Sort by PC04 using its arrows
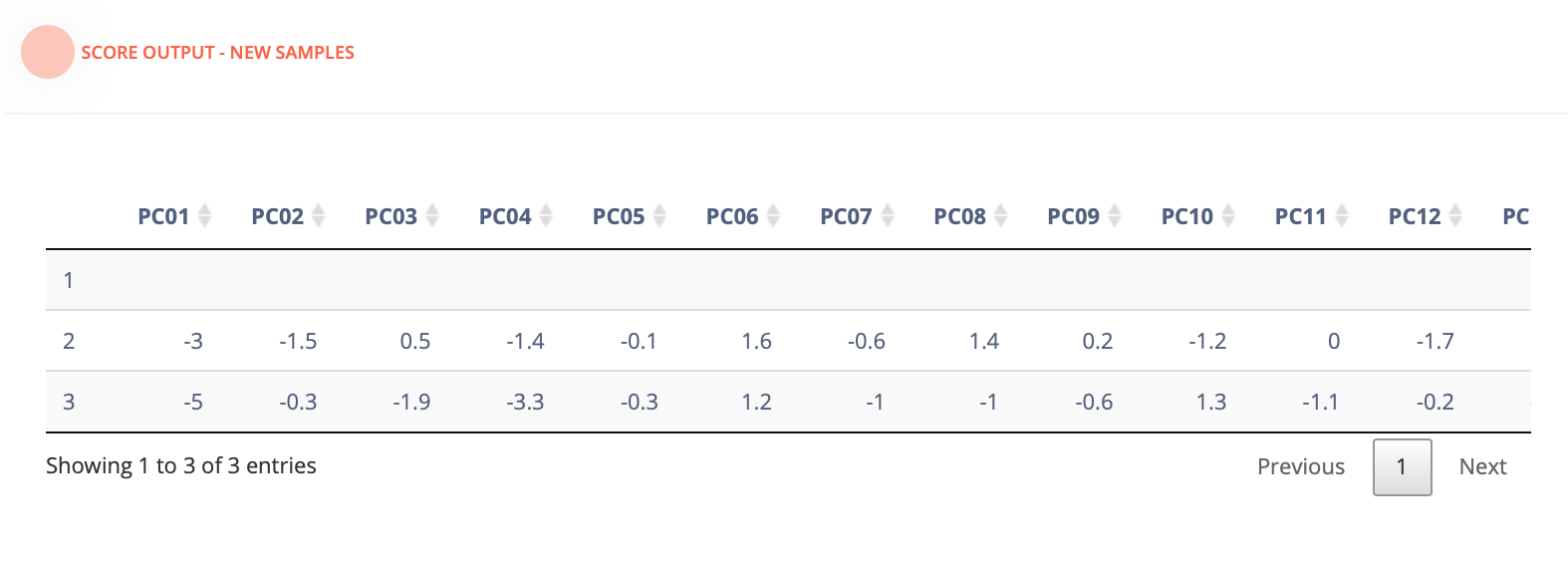The height and width of the screenshot is (576, 1568). pyautogui.click(x=546, y=215)
